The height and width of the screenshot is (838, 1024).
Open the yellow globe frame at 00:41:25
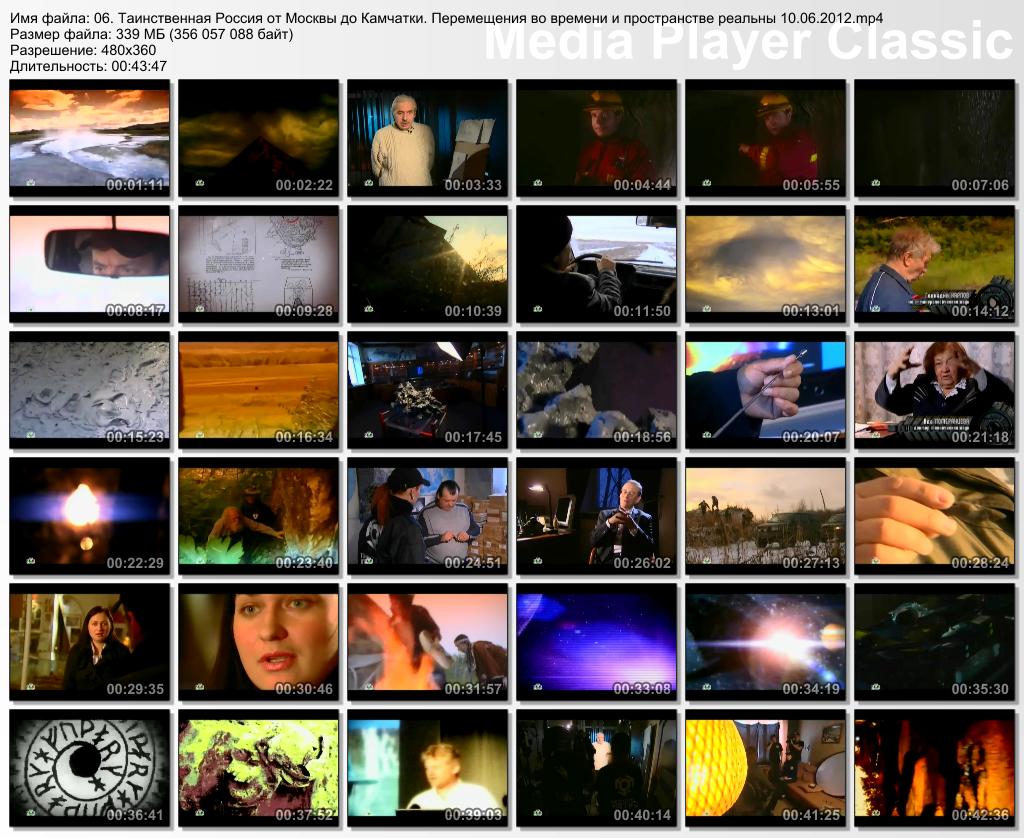[x=765, y=769]
